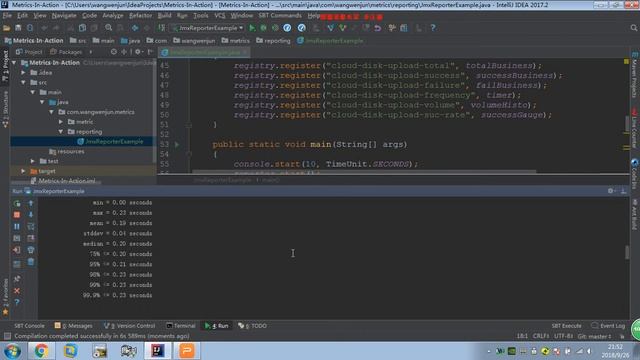Viewport: 640px width, 360px height.
Task: Stop the running process with red square
Action: [x=17, y=215]
